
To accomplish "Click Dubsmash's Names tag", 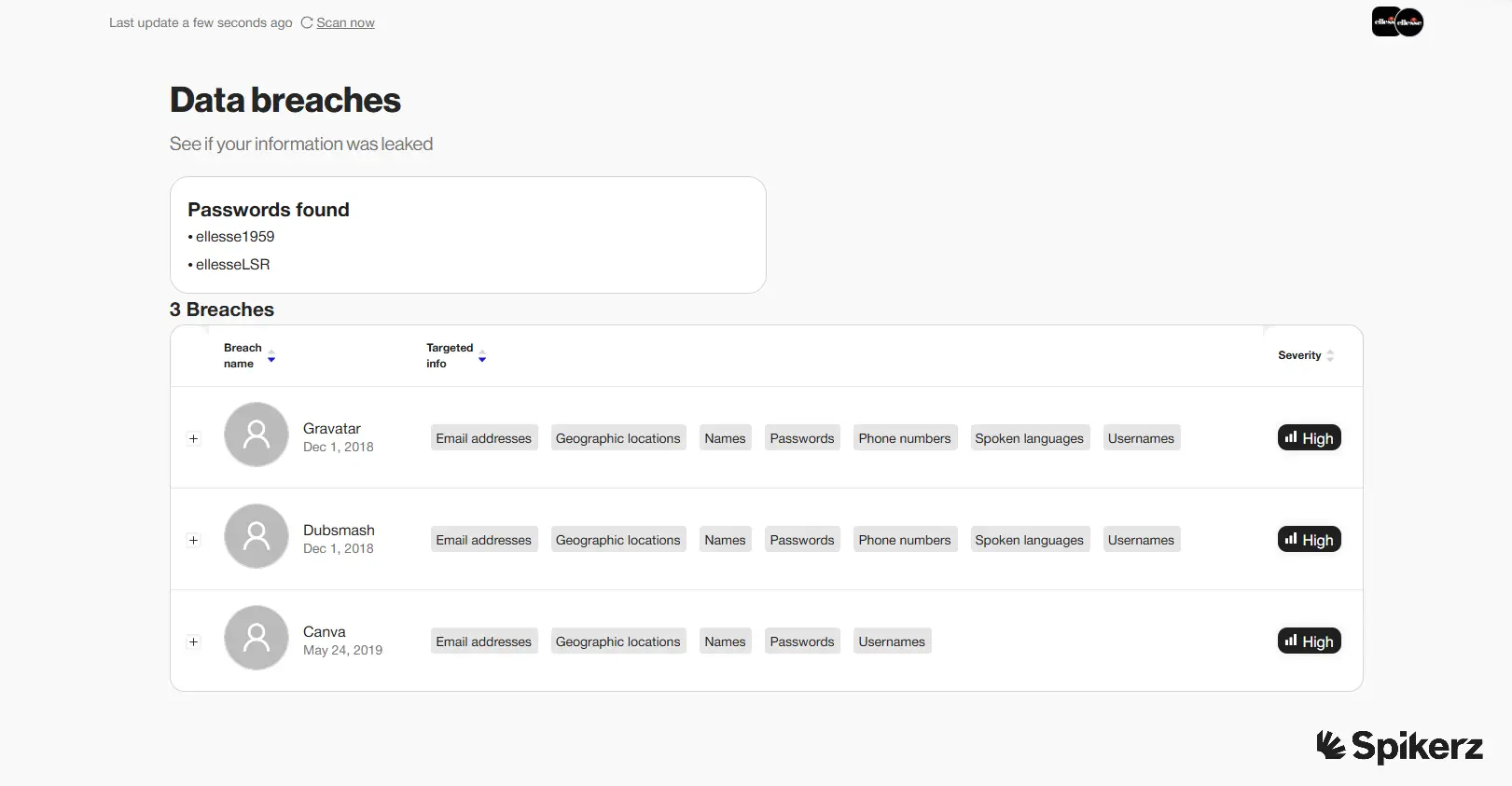I will coord(726,540).
